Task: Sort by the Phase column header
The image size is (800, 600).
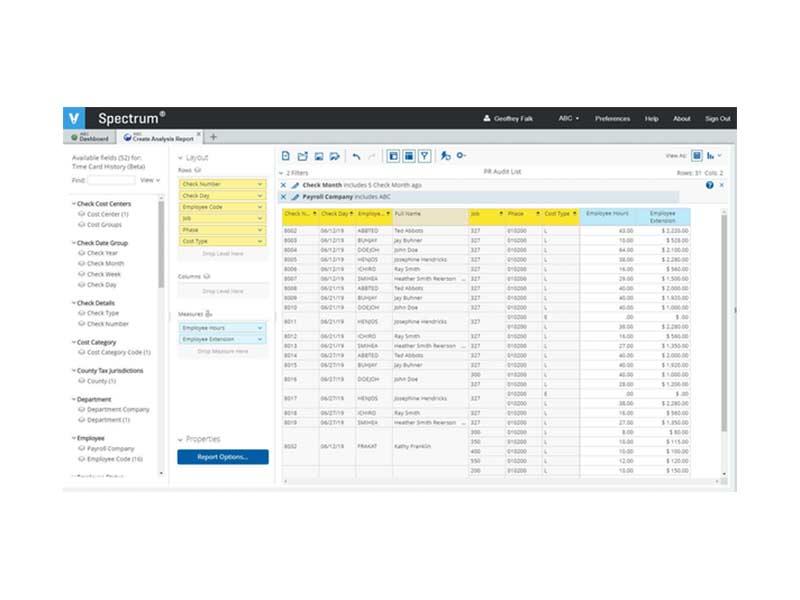Action: coord(523,217)
